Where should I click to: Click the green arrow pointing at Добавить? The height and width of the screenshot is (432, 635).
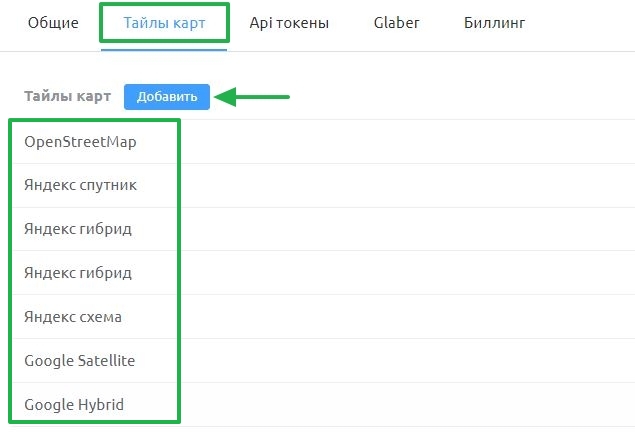tap(251, 97)
